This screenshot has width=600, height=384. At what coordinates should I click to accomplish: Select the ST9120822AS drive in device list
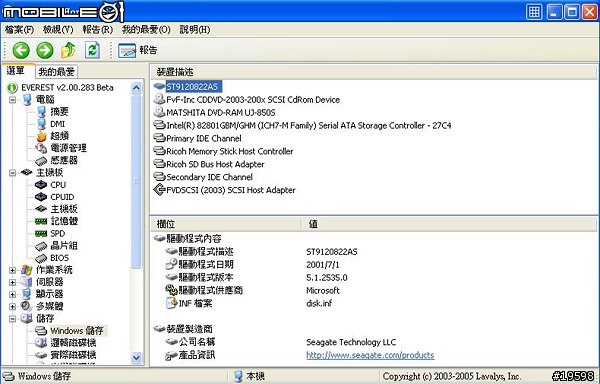coord(193,87)
